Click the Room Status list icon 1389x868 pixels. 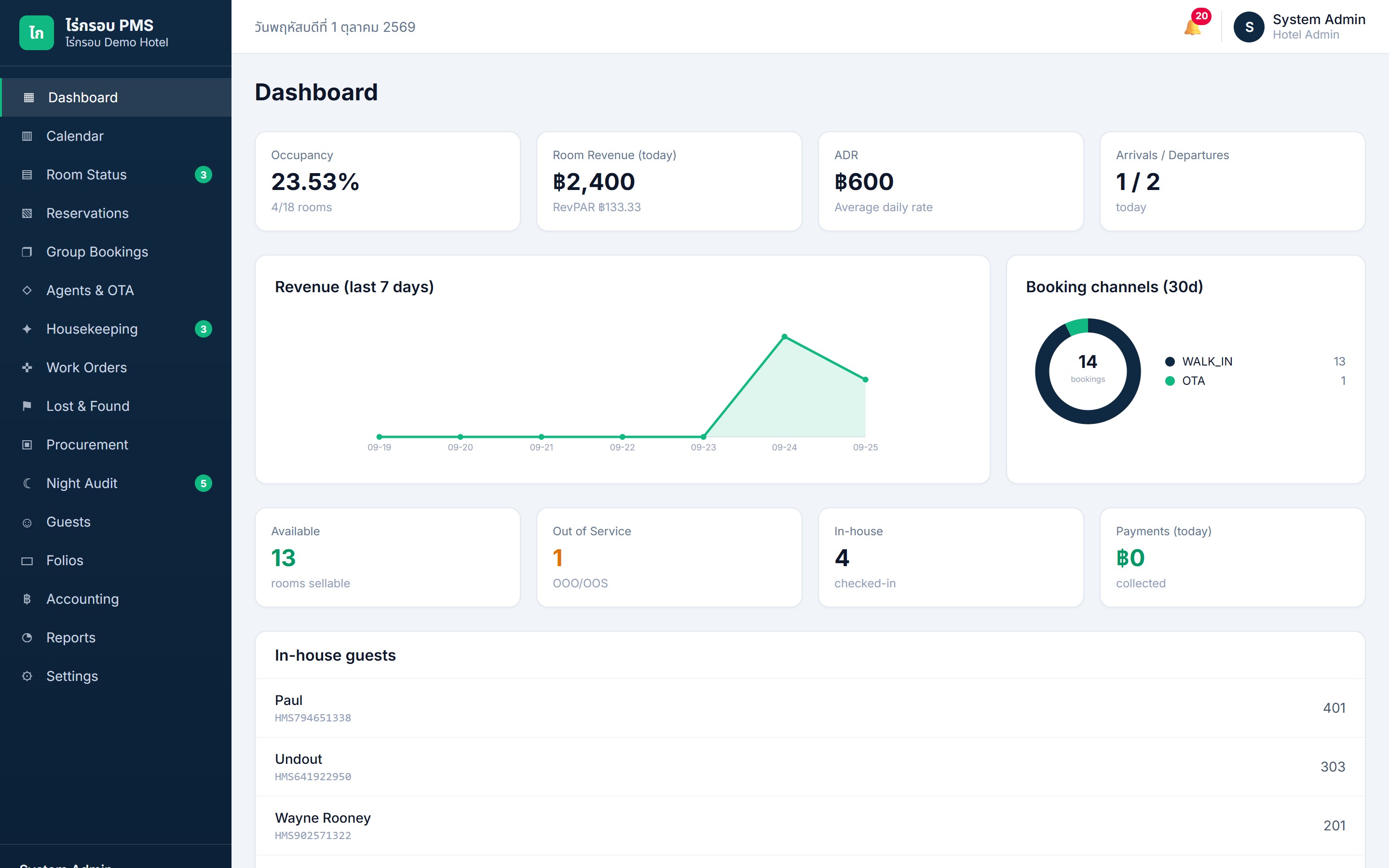[27, 175]
